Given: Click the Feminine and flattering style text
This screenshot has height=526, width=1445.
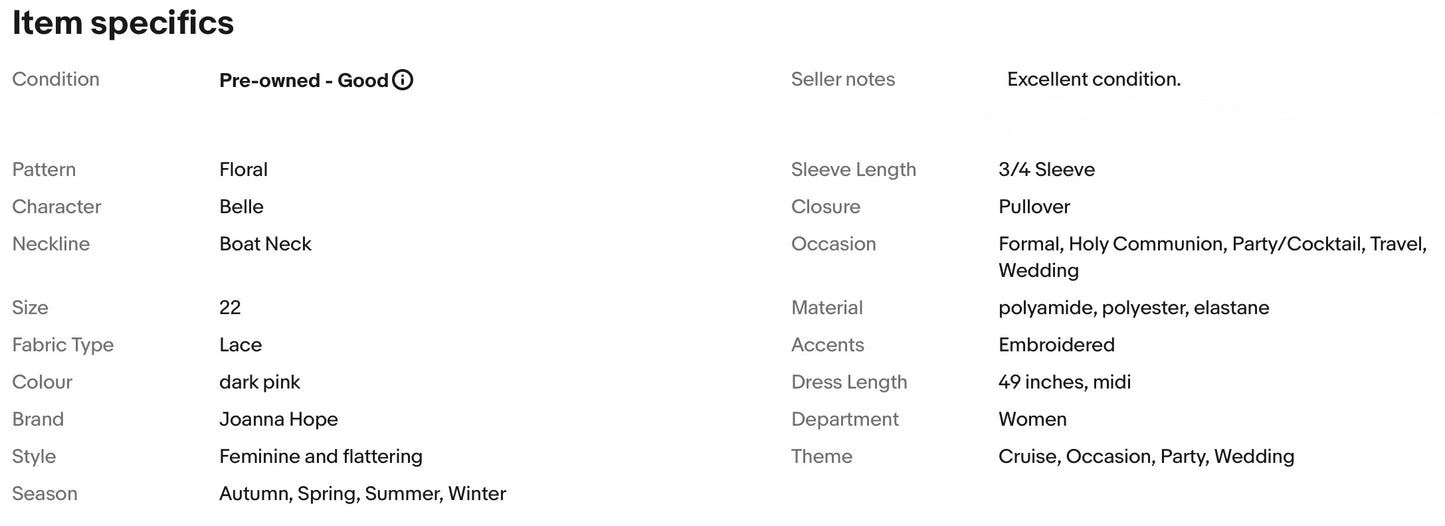Looking at the screenshot, I should tap(321, 456).
